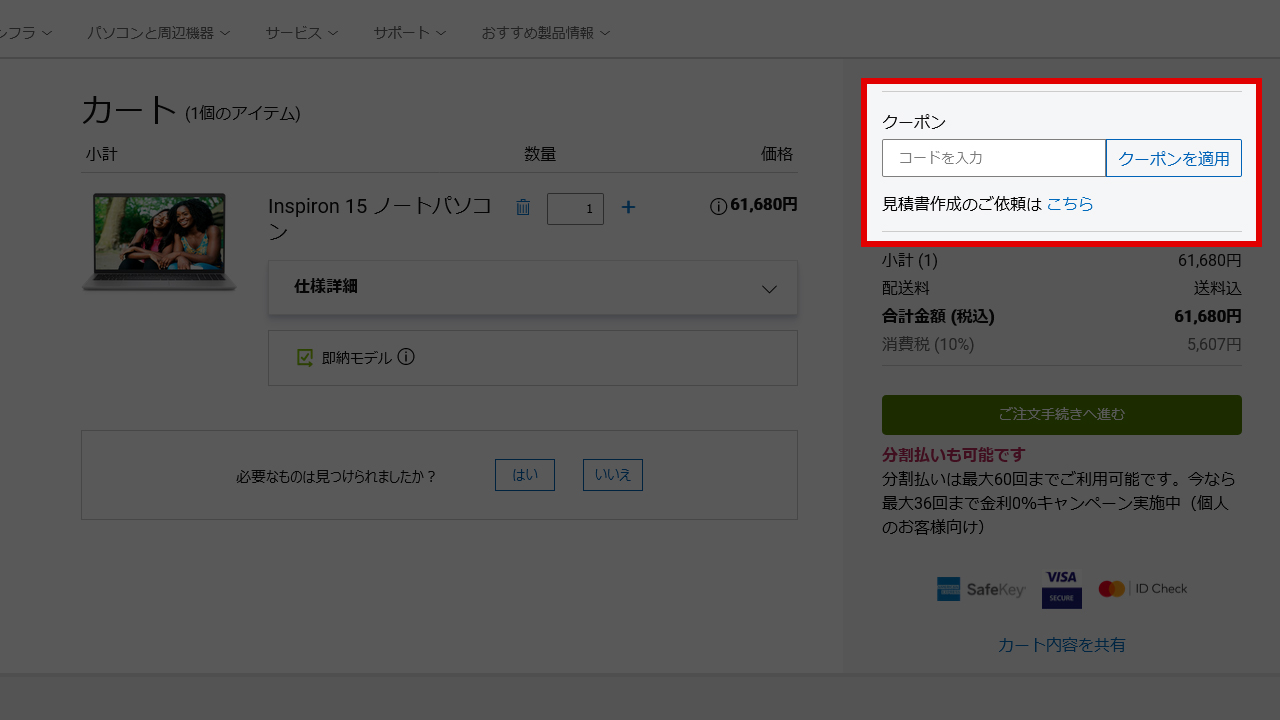Open the Inspiron 15 ノートパソコン product title
This screenshot has width=1280, height=720.
[x=380, y=219]
